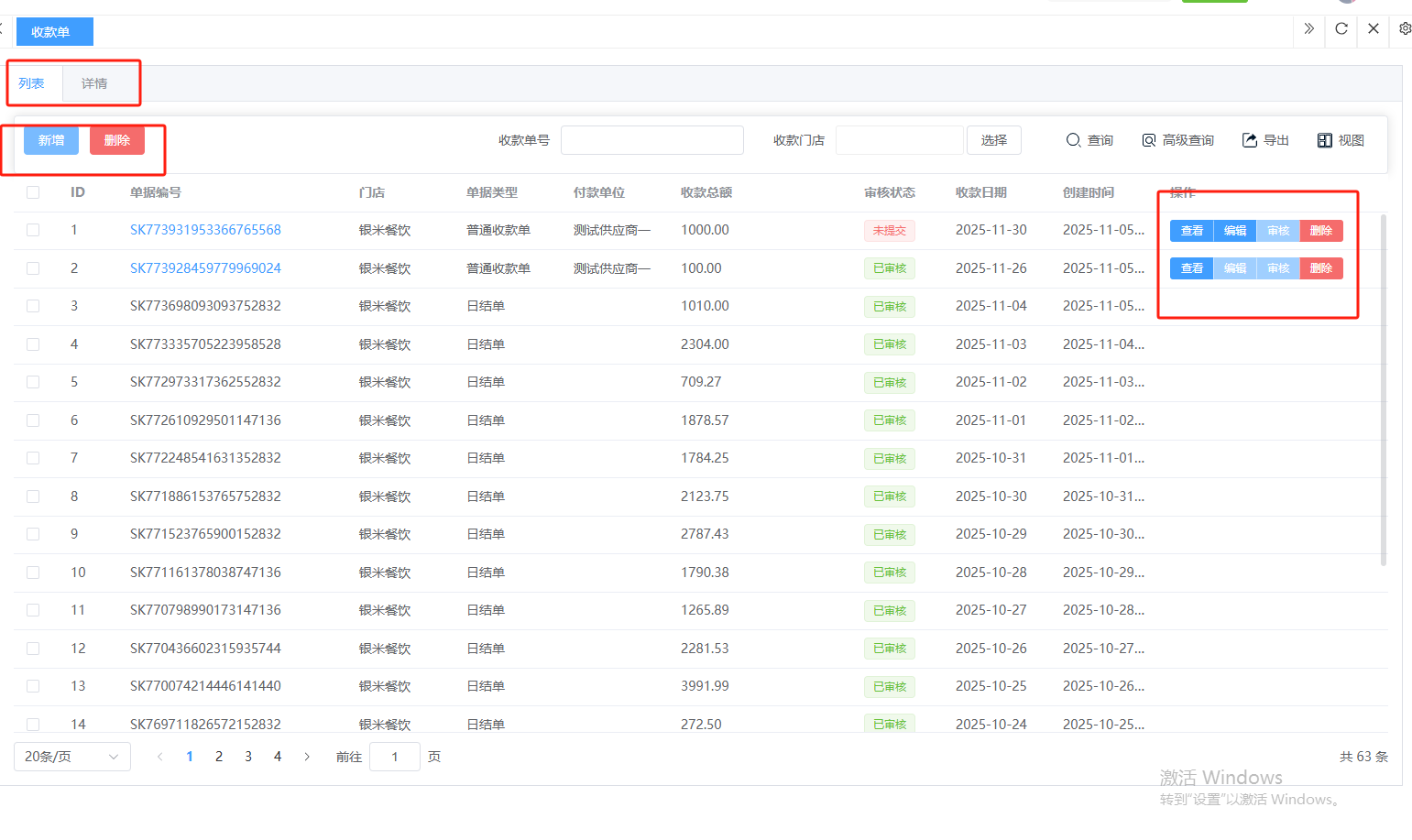1412x840 pixels.
Task: Open the 20条/页 page size dropdown
Action: click(71, 757)
